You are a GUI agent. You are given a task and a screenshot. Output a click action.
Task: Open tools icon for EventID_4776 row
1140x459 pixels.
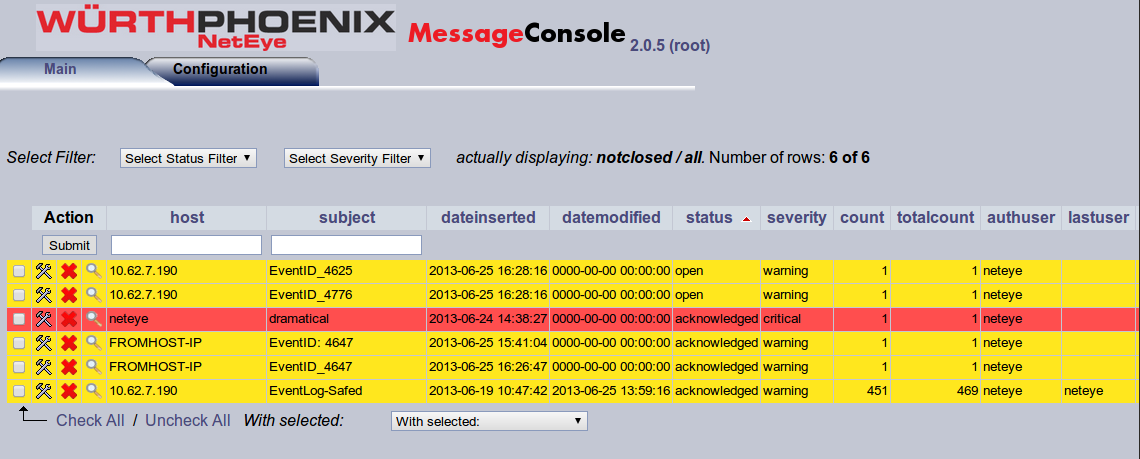click(44, 295)
